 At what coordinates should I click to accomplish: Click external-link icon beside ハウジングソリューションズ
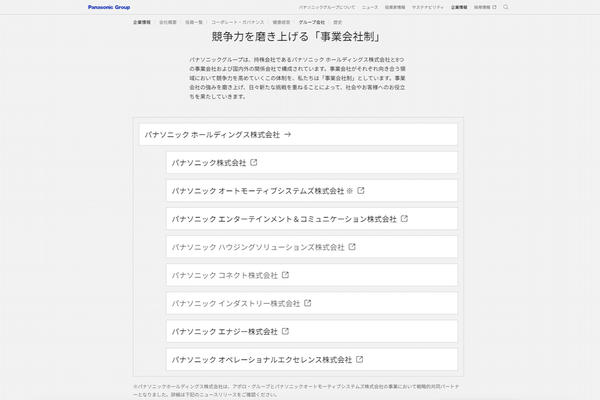[x=352, y=247]
